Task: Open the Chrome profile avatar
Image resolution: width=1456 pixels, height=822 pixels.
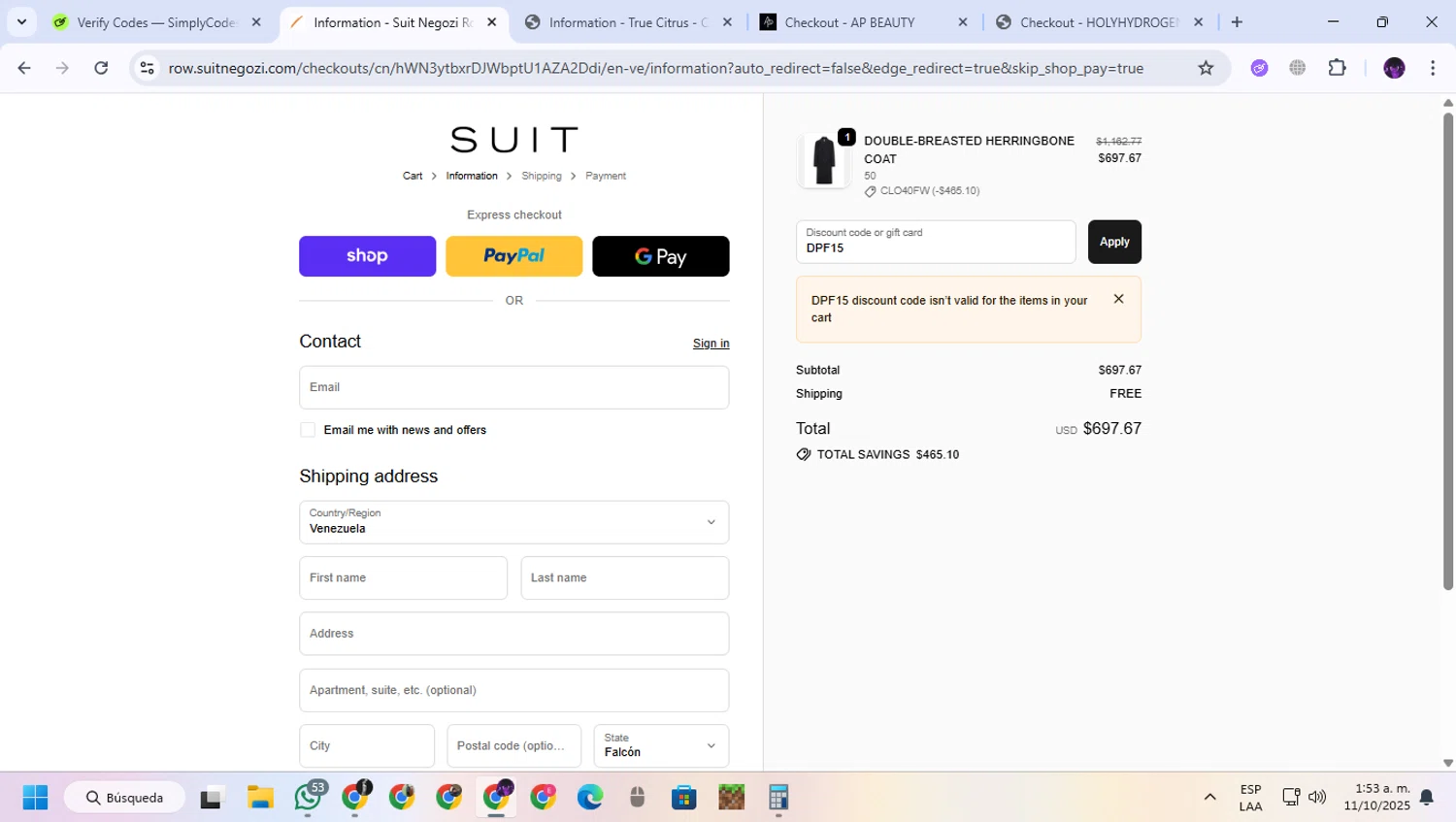Action: (x=1394, y=68)
